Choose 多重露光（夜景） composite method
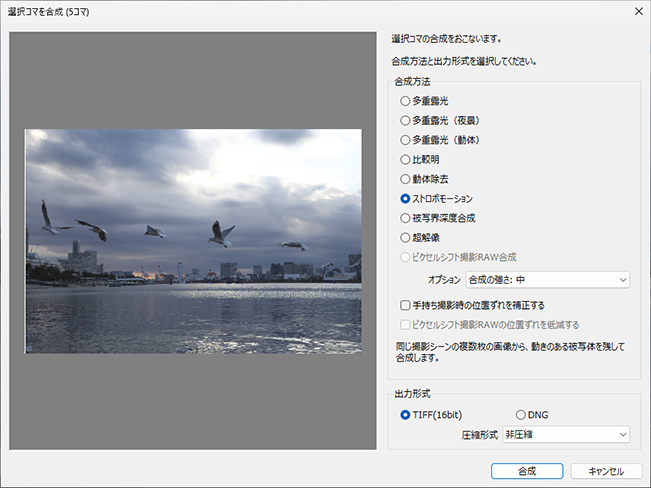 [x=405, y=121]
